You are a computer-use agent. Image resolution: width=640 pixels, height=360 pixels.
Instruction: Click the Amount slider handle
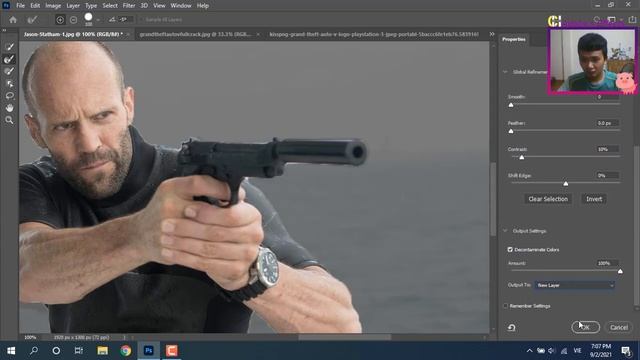click(x=620, y=271)
